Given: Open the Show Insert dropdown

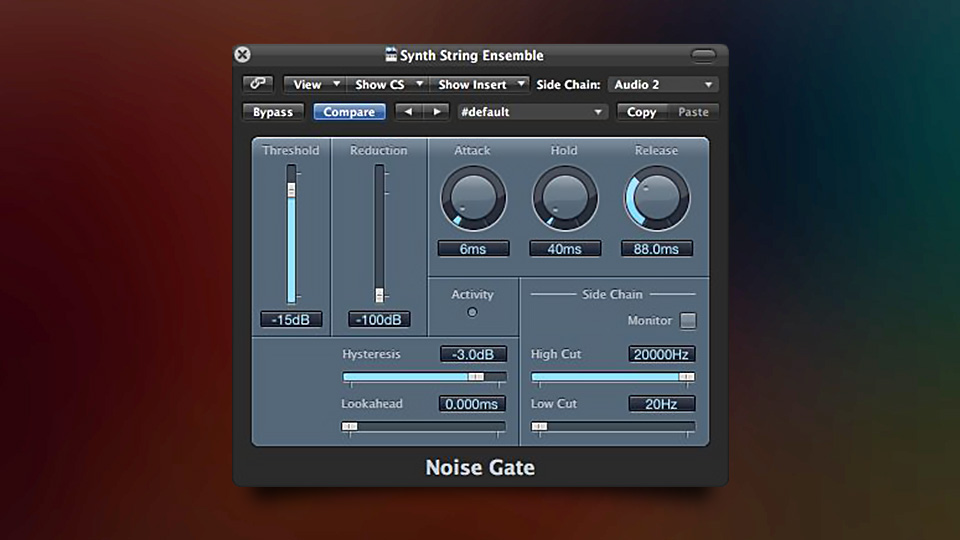Looking at the screenshot, I should click(479, 84).
